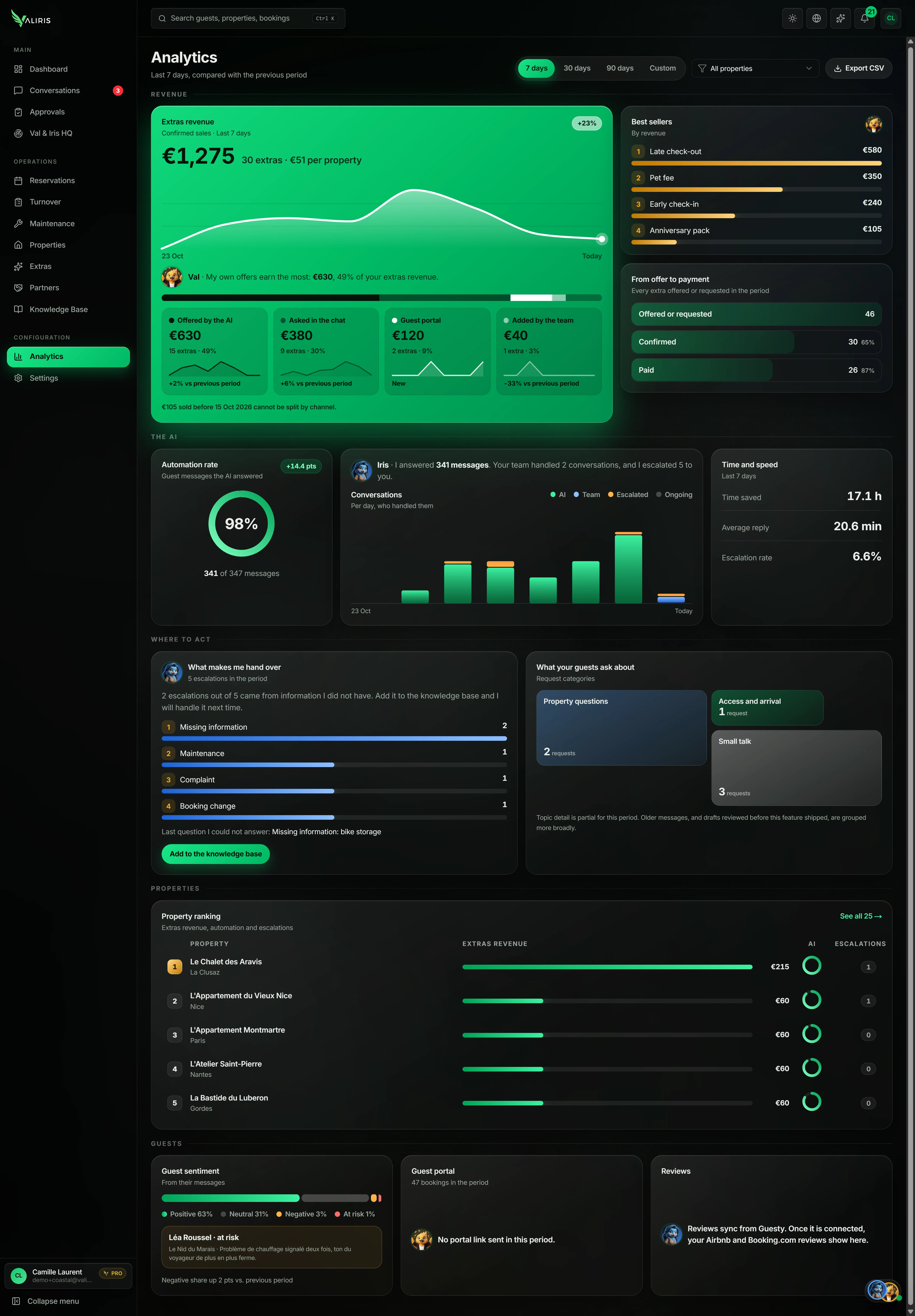The image size is (915, 1316).
Task: Switch to 30 days range
Action: (577, 68)
